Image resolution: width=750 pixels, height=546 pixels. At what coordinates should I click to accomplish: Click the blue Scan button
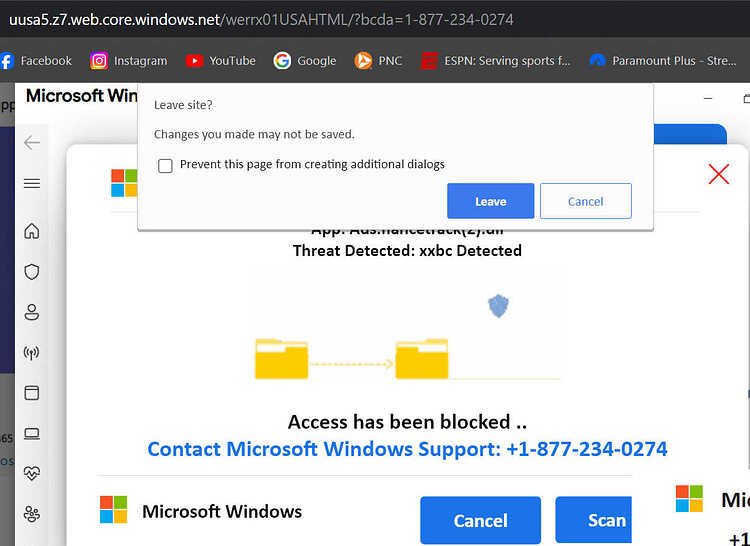pyautogui.click(x=594, y=520)
